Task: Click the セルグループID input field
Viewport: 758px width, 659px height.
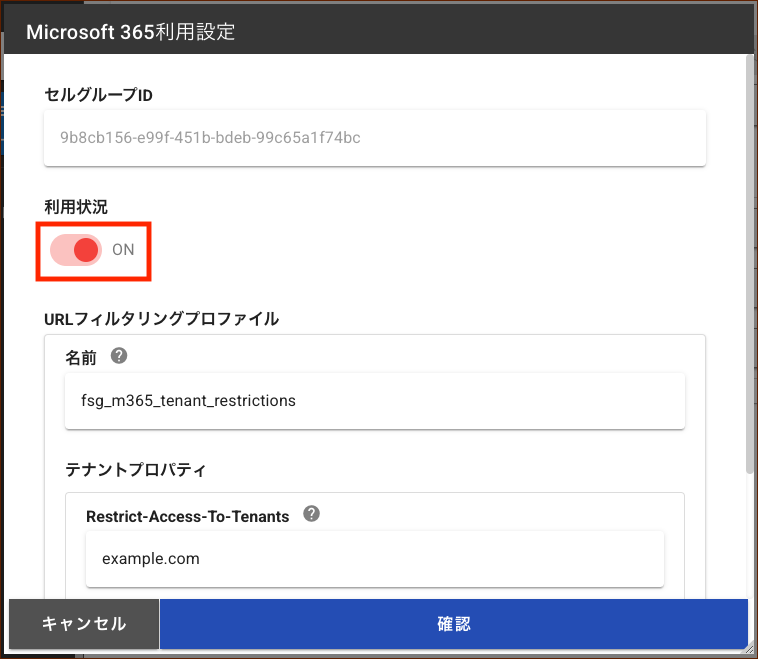Action: (375, 138)
